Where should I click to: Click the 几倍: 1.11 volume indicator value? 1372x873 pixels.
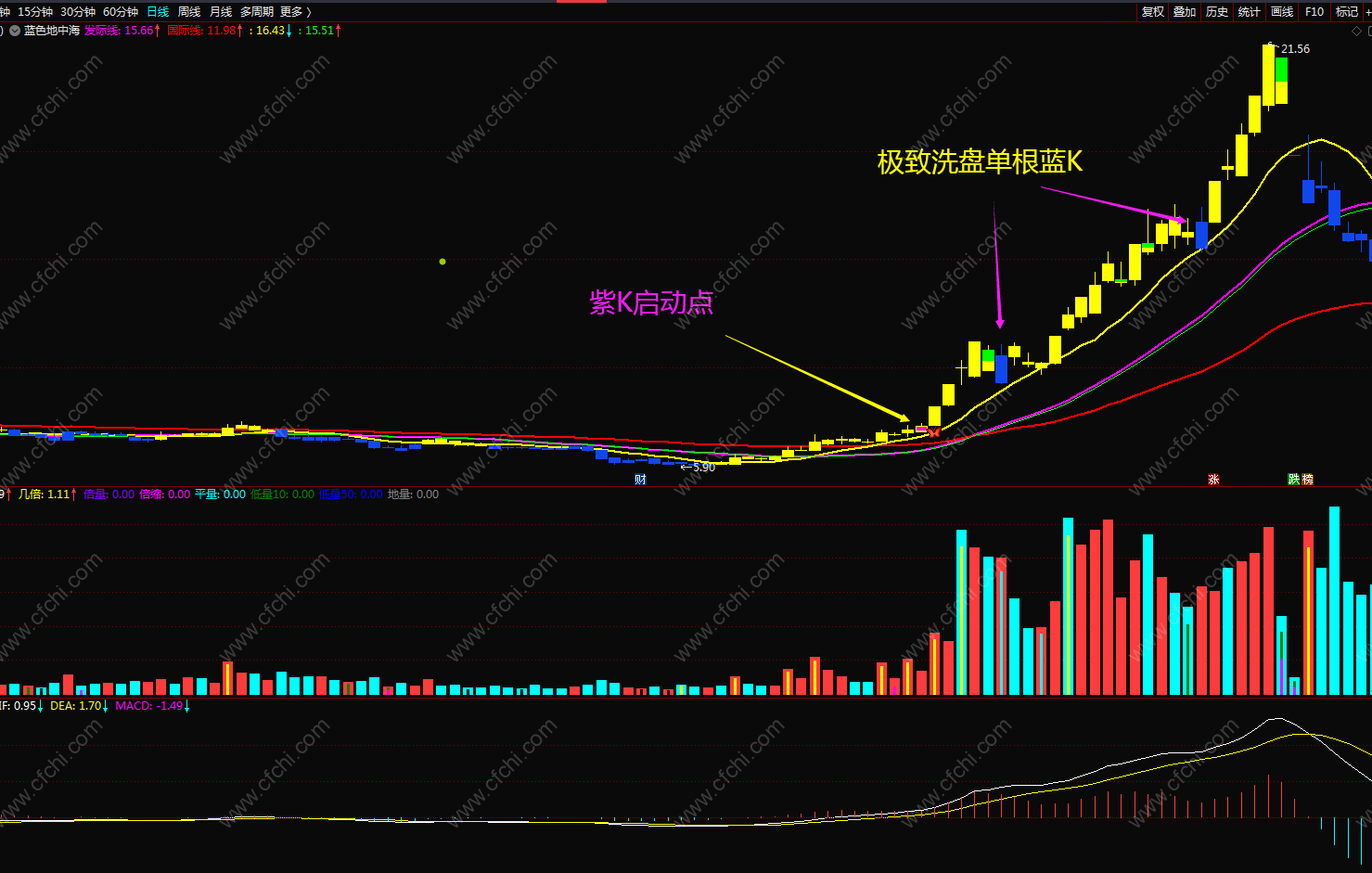[x=47, y=494]
